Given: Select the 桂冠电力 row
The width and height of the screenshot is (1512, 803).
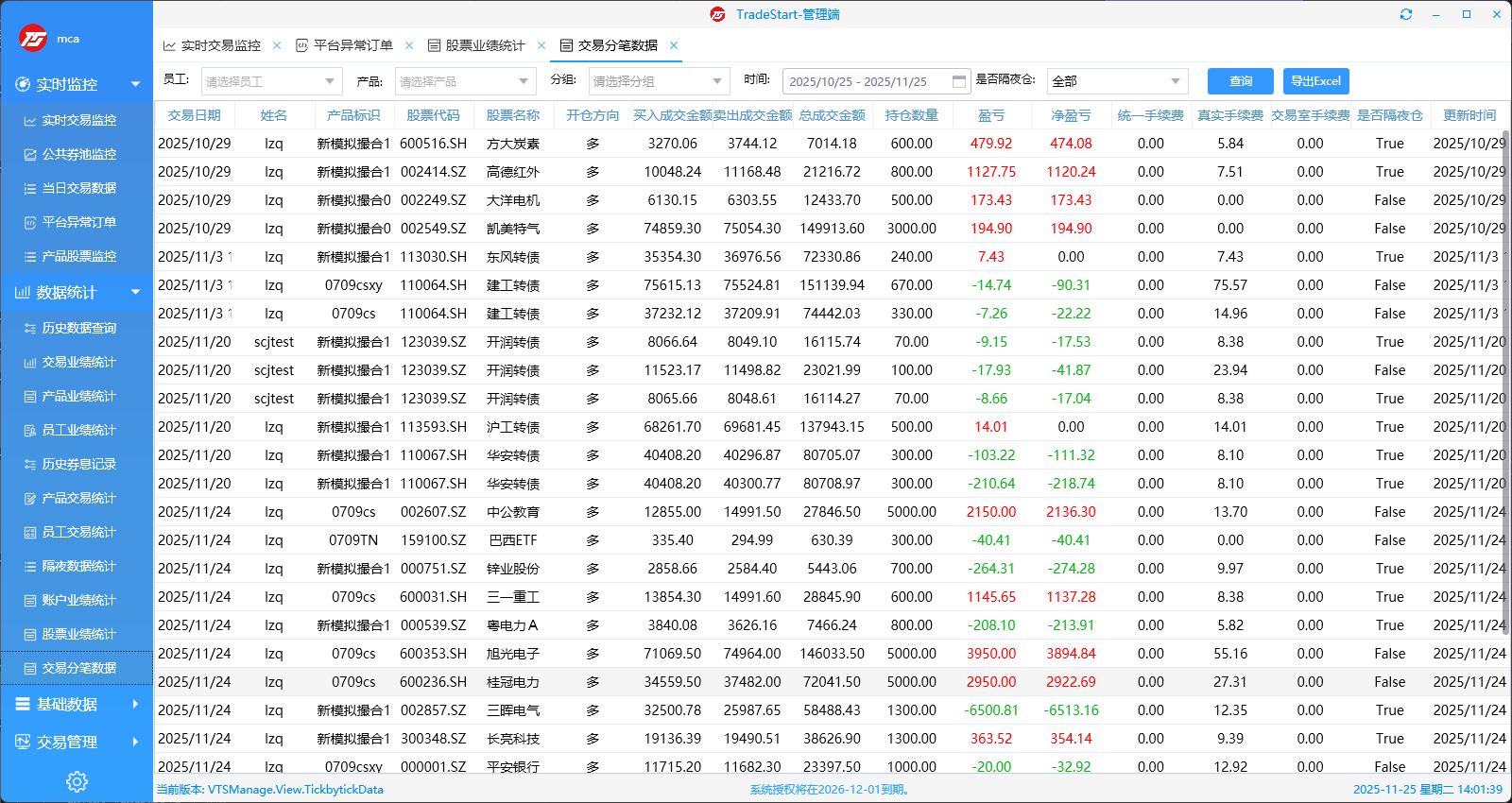Looking at the screenshot, I should [828, 682].
